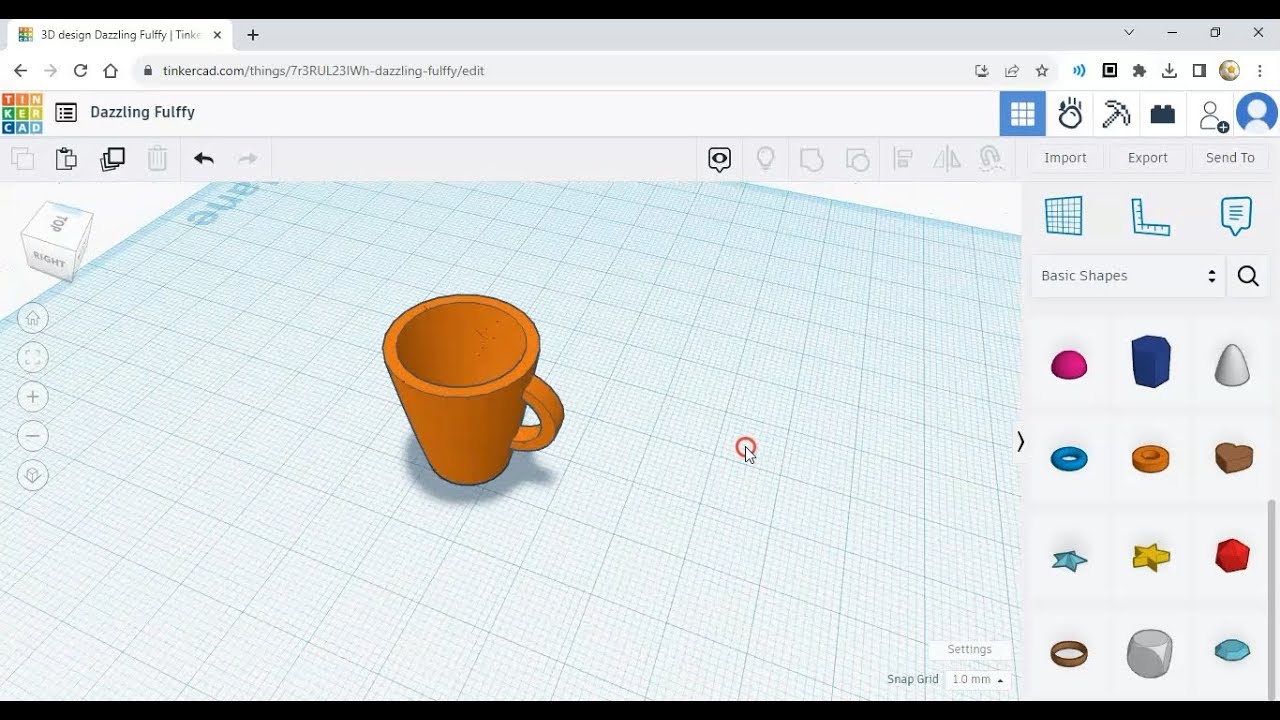The width and height of the screenshot is (1280, 720).
Task: Click the view cube to rotate view
Action: (57, 240)
